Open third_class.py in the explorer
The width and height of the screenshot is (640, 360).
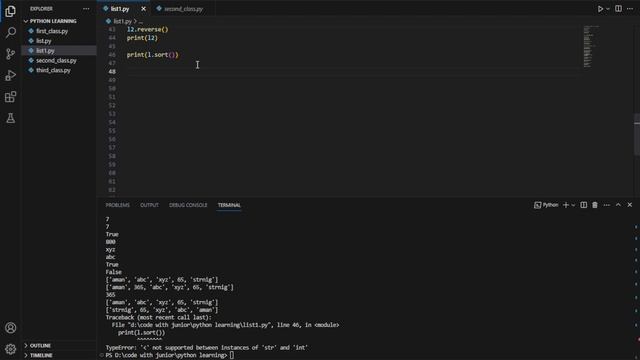[x=53, y=70]
